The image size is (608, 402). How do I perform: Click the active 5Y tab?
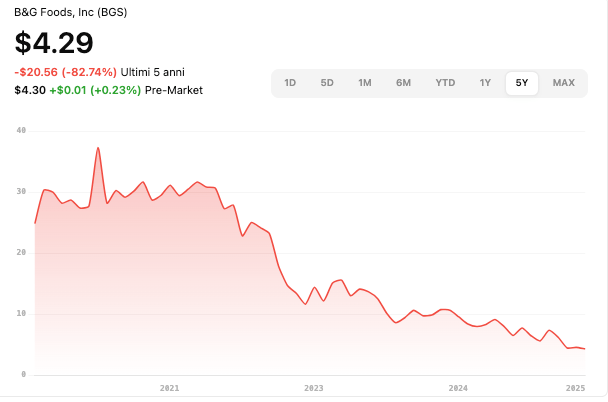(522, 83)
